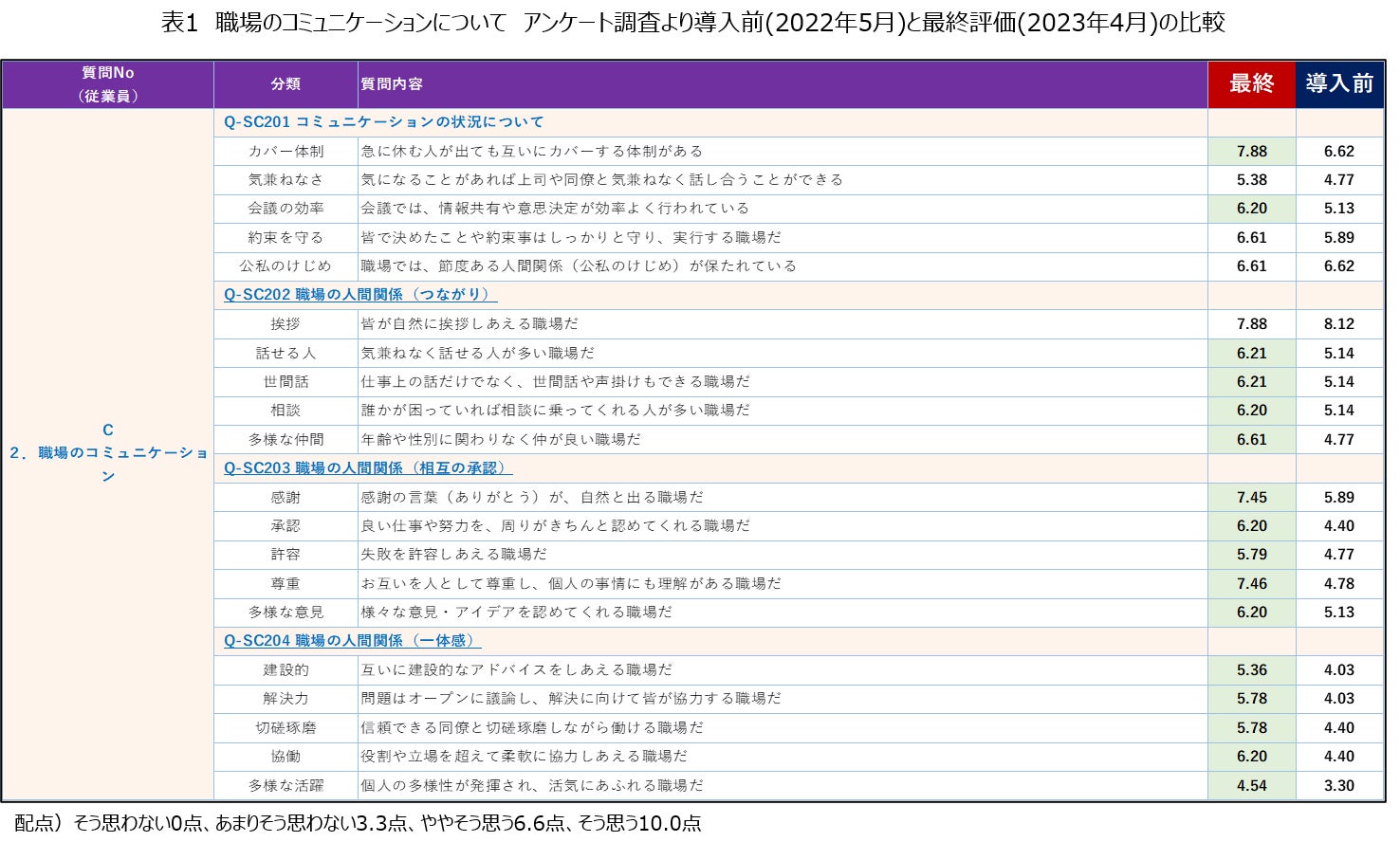1400x860 pixels.
Task: Click the 最終 score 5.36 in 建設的 row
Action: pyautogui.click(x=1251, y=670)
